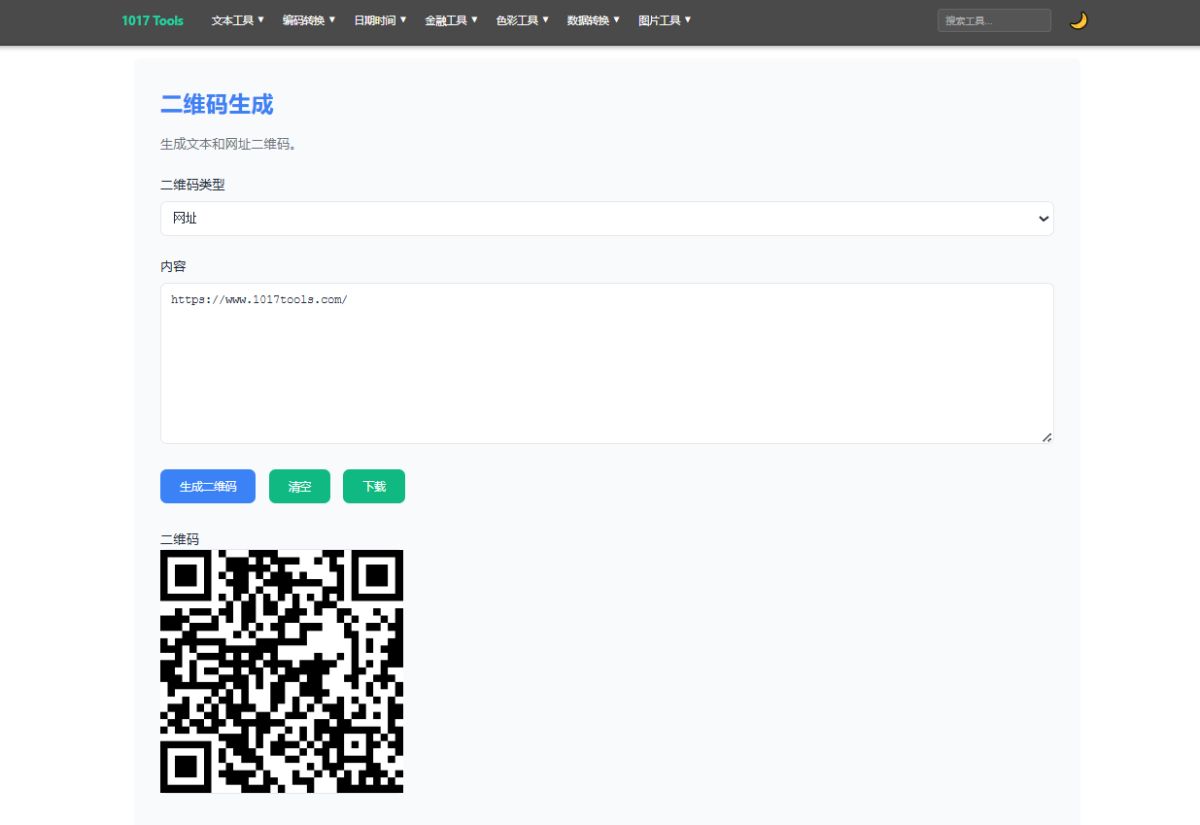Open the 数据转换 menu
Image resolution: width=1200 pixels, height=825 pixels.
[592, 20]
